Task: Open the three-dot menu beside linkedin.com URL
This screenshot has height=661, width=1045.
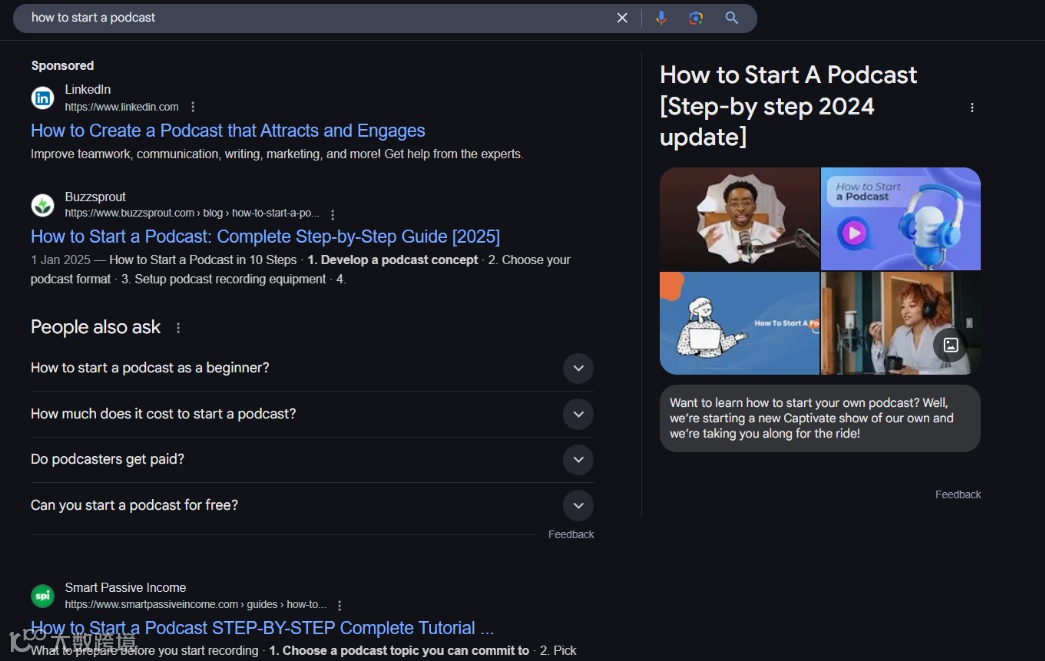Action: 193,107
